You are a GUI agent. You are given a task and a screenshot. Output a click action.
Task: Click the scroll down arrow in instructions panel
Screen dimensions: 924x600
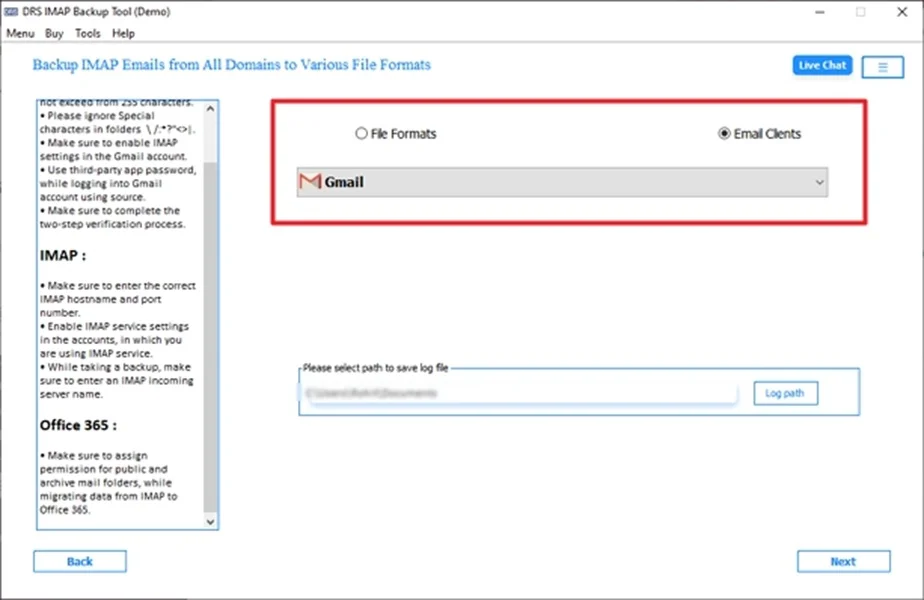point(209,521)
